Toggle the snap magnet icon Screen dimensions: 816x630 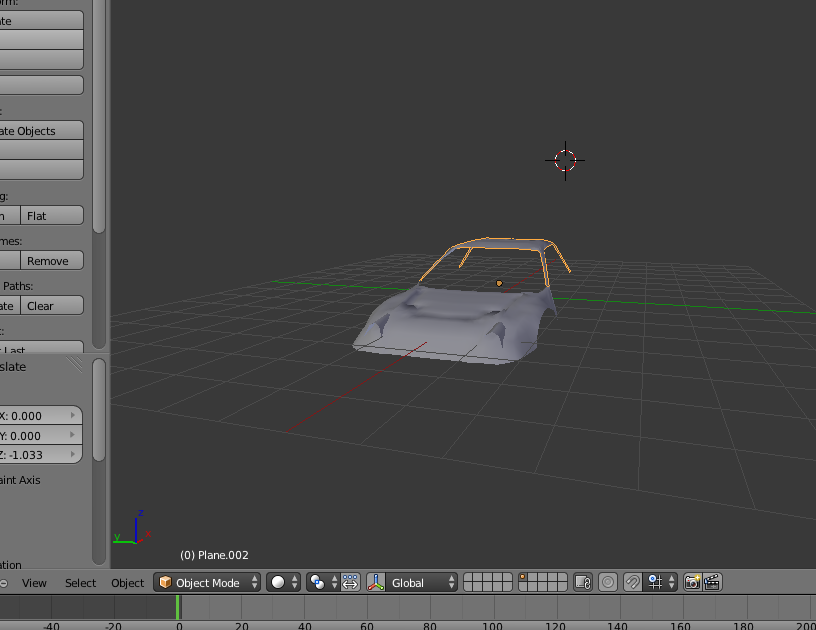[x=632, y=582]
